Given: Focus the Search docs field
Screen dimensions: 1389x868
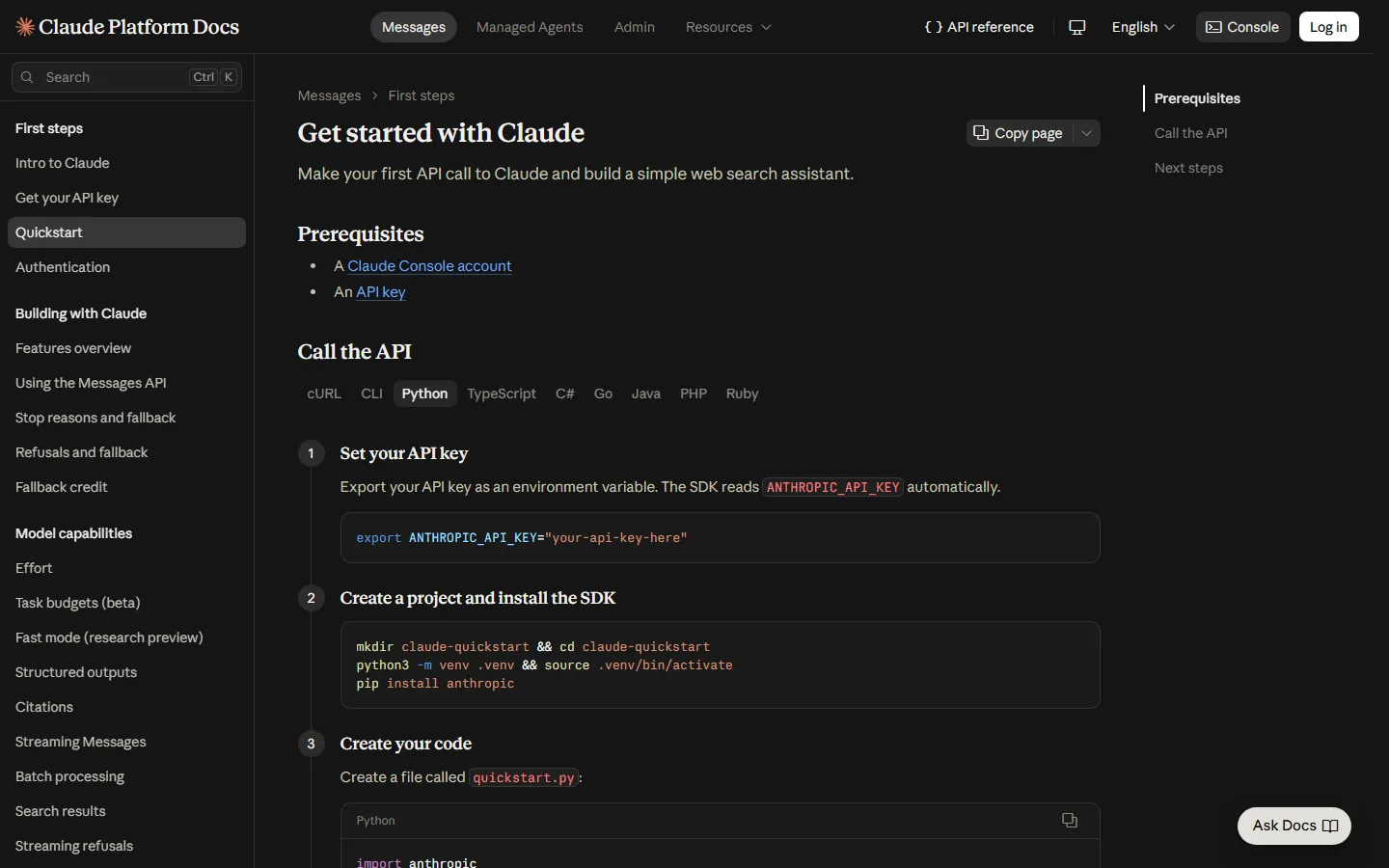Looking at the screenshot, I should tap(126, 77).
